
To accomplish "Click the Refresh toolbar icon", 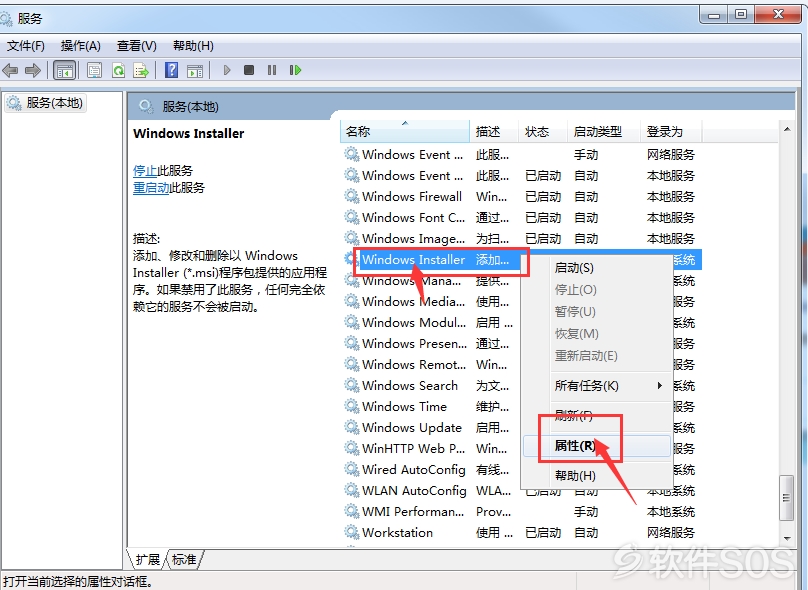I will point(119,70).
